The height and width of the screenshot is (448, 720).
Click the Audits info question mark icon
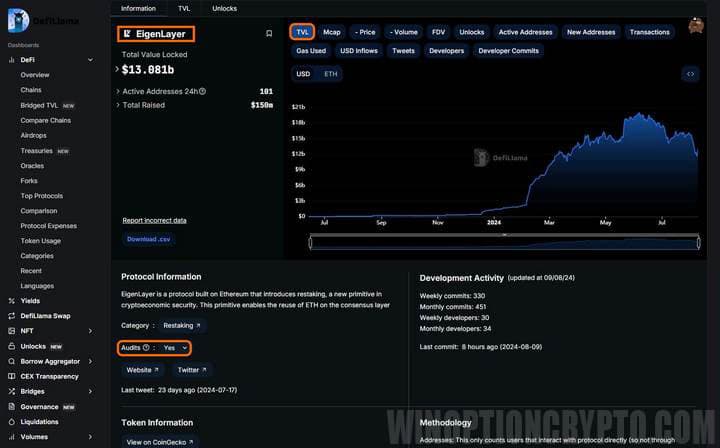coord(146,347)
